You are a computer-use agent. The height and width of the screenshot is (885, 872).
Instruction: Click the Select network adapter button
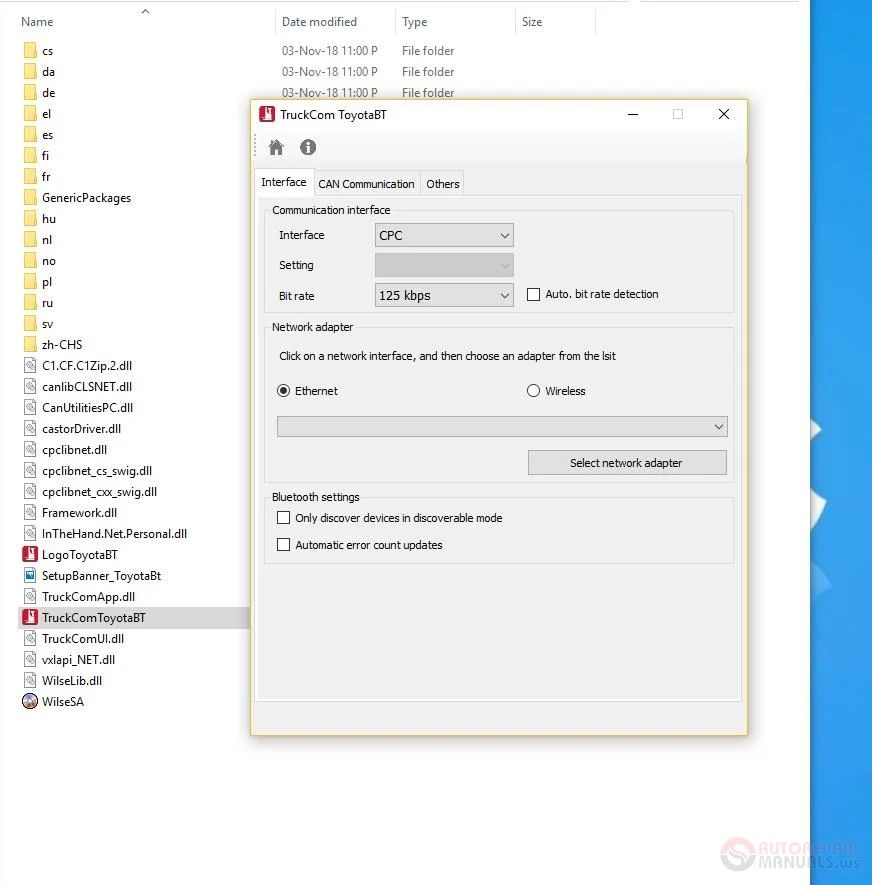pos(627,463)
